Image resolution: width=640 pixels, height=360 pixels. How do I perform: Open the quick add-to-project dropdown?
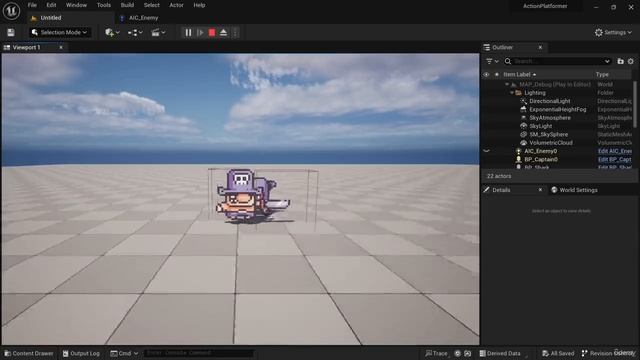[x=112, y=32]
